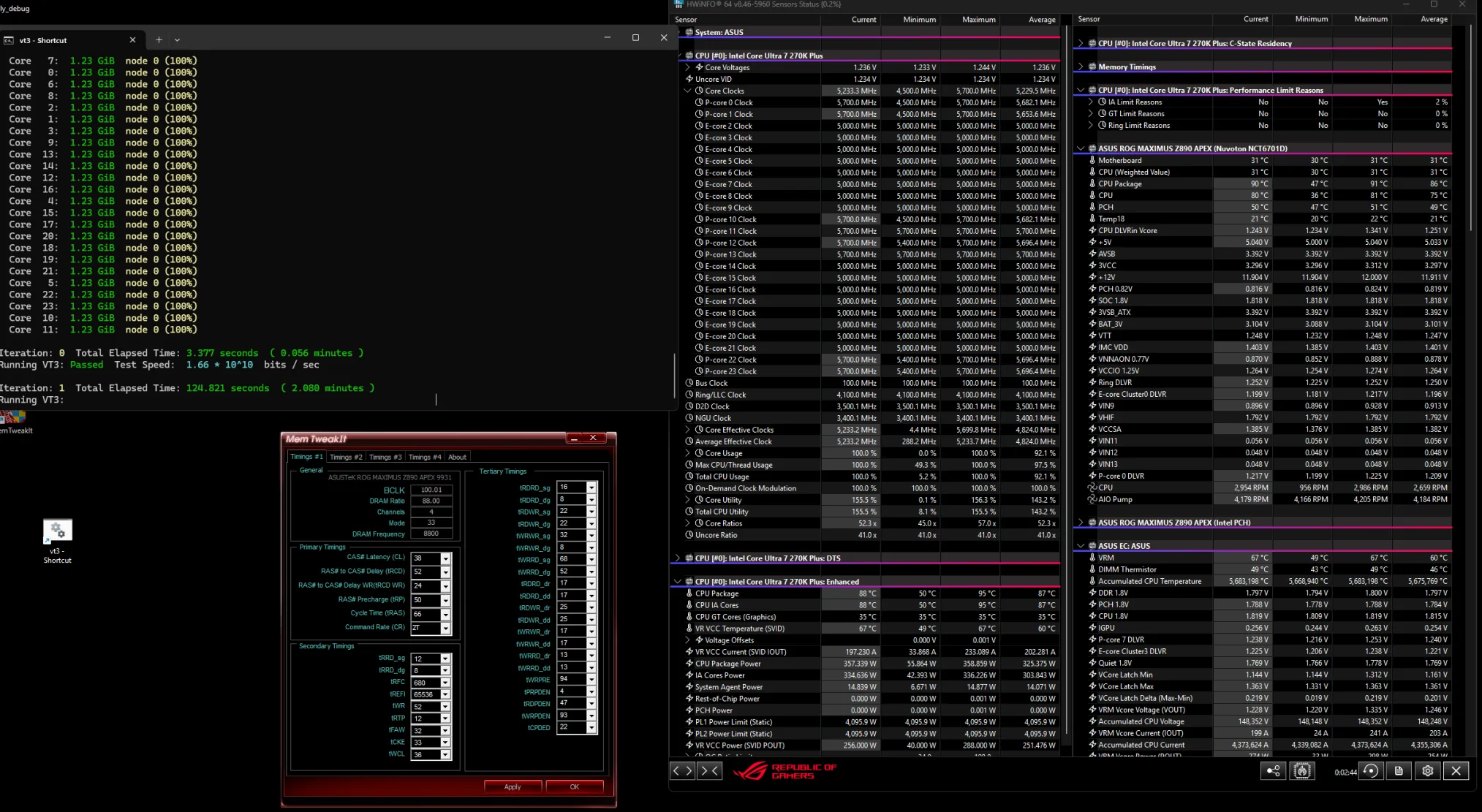The width and height of the screenshot is (1482, 812).
Task: Click the Motherboard temperature icon
Action: click(x=1092, y=160)
